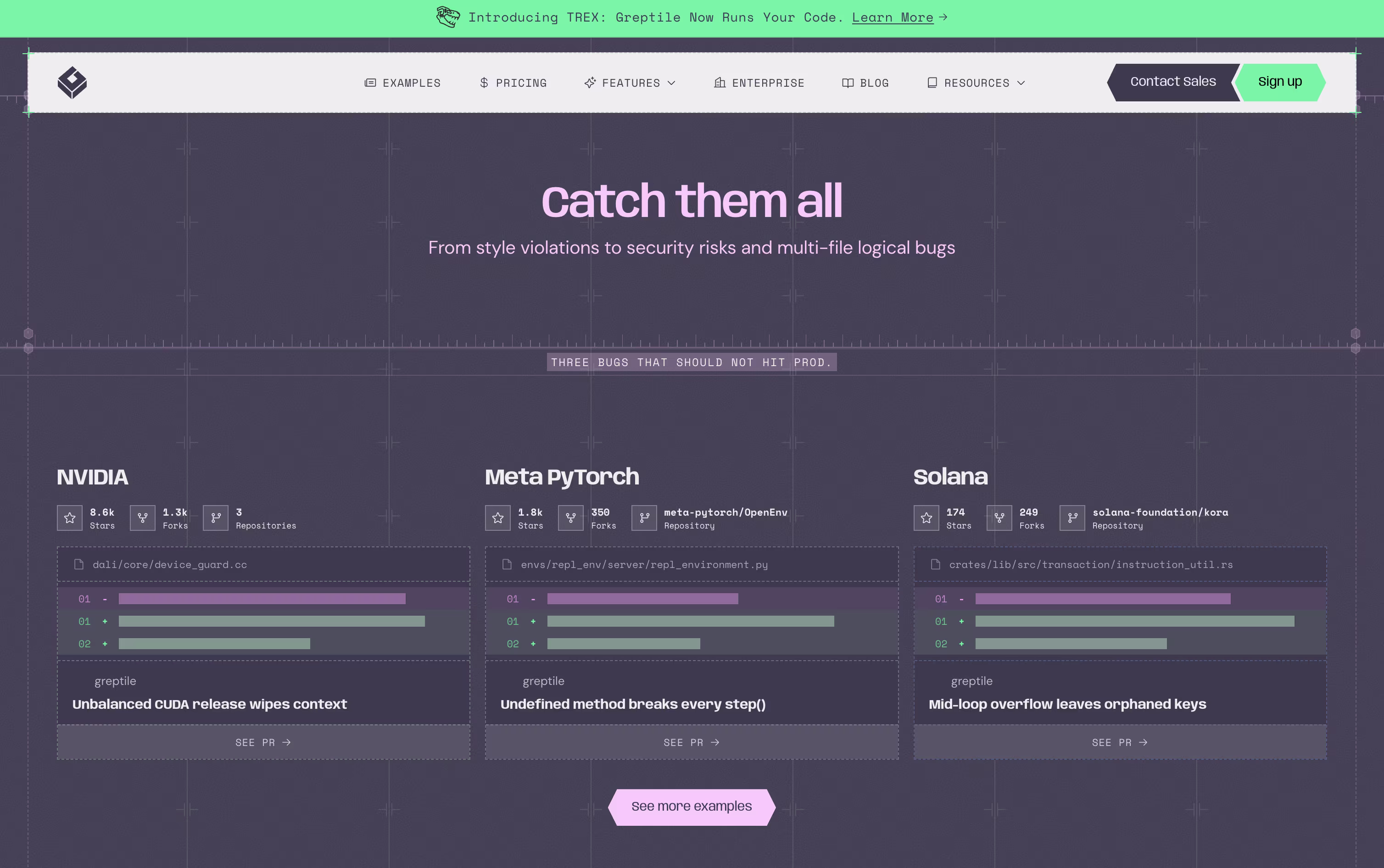Click the solana-foundation/kora repository icon
Screen dimensions: 1384x868
(1072, 518)
